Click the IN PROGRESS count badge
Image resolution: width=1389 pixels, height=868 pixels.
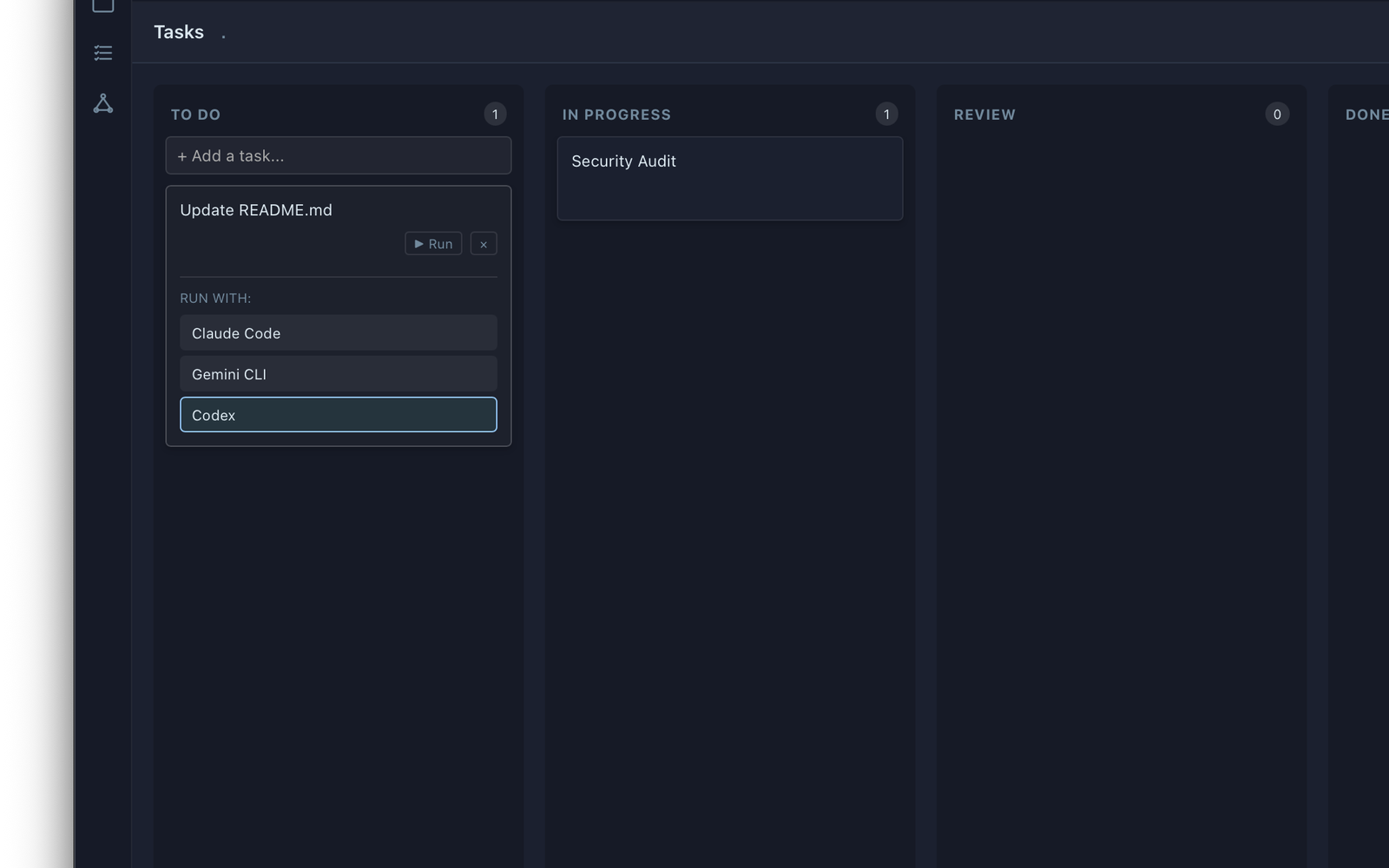(886, 113)
